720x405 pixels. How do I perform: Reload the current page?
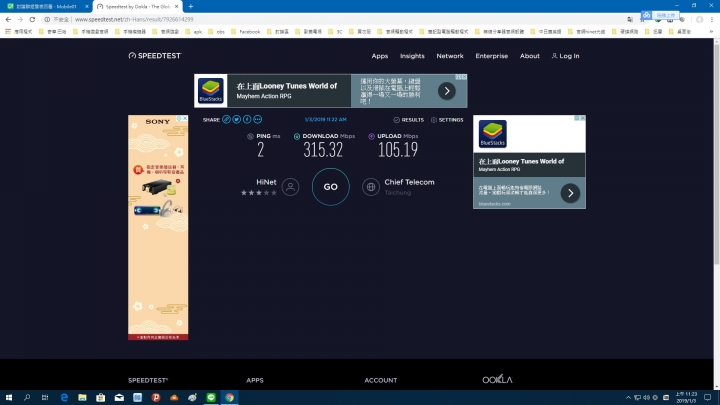[x=32, y=19]
